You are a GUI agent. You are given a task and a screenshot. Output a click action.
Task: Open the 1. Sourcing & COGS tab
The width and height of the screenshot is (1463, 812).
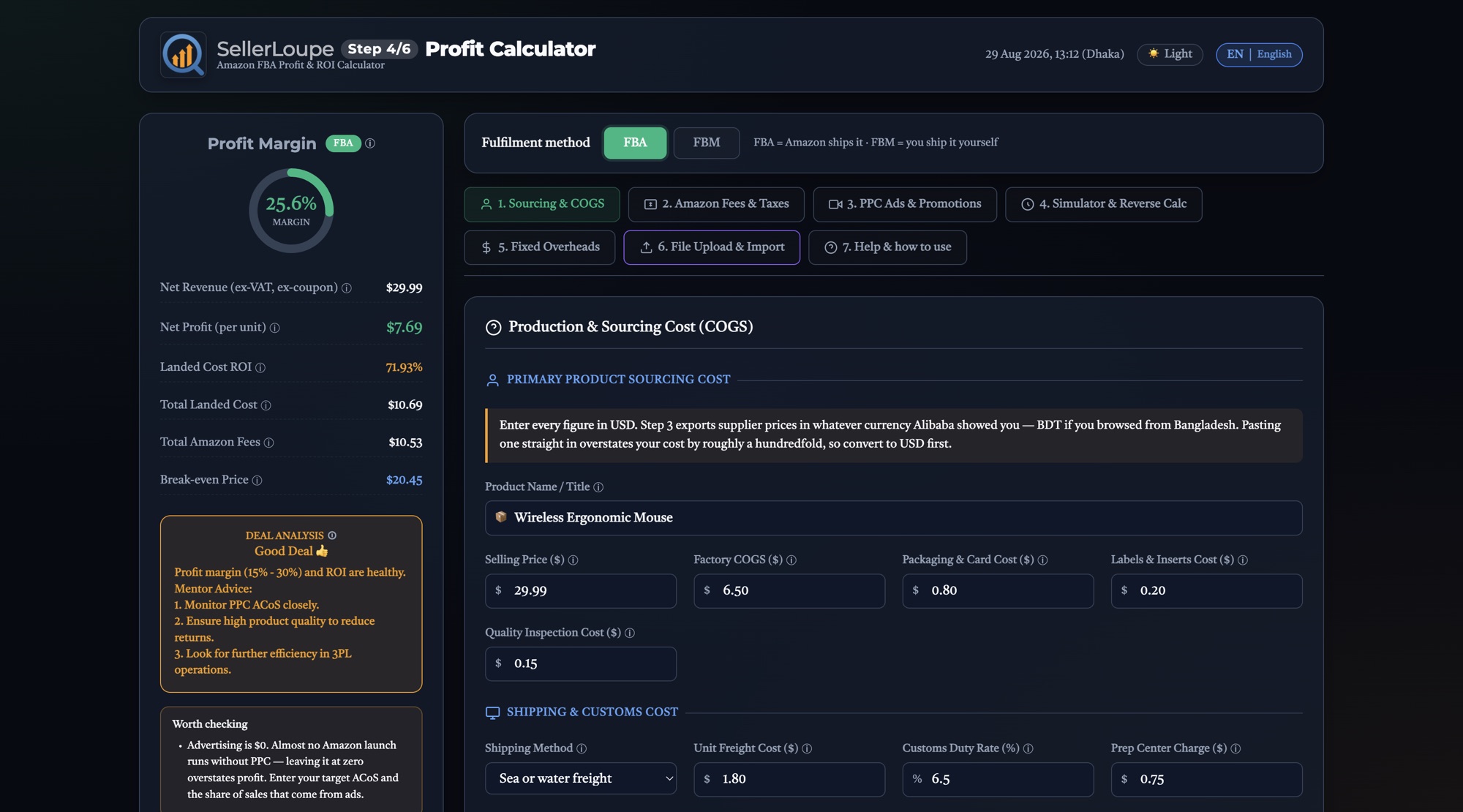[x=542, y=204]
